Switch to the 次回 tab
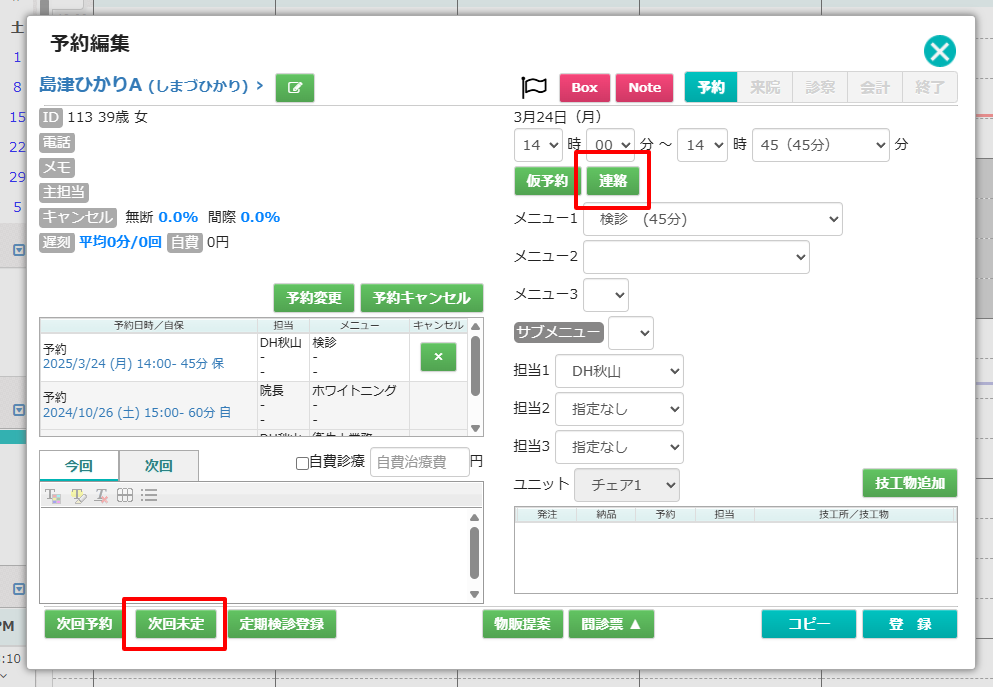993x687 pixels. (158, 466)
